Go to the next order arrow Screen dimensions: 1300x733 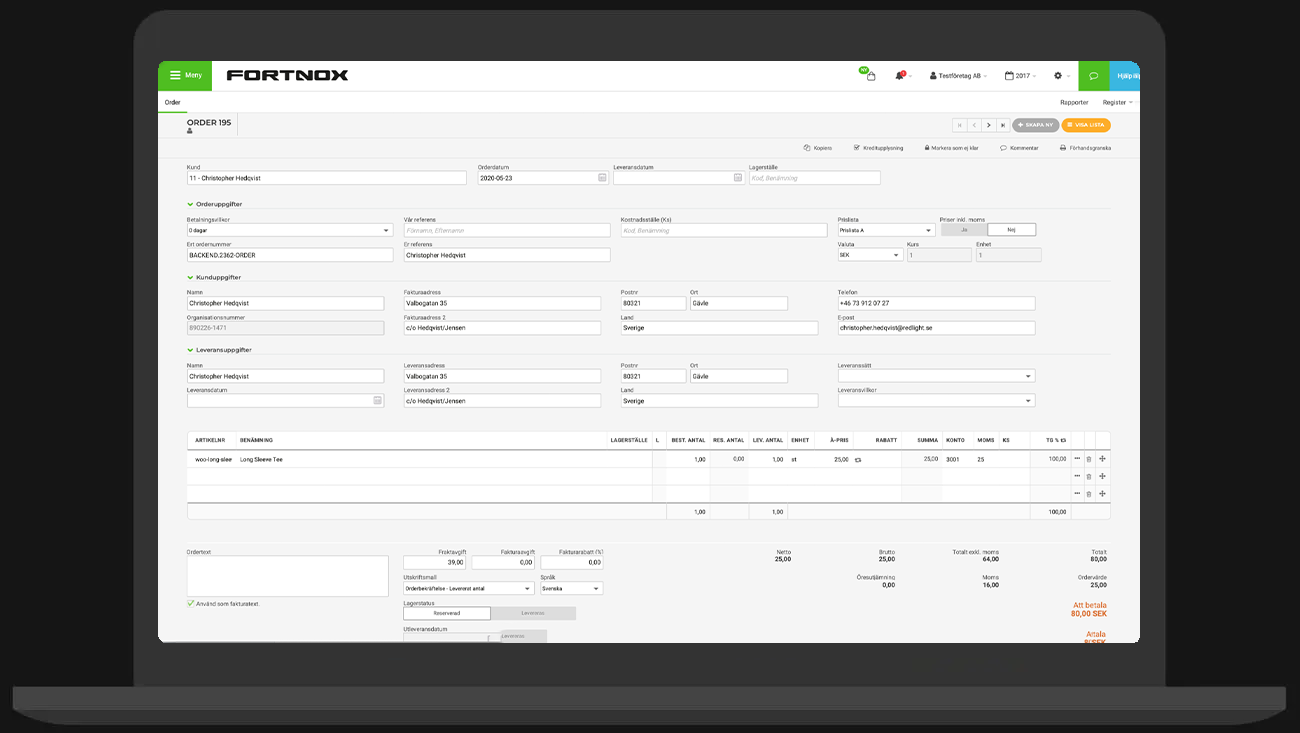pos(988,125)
